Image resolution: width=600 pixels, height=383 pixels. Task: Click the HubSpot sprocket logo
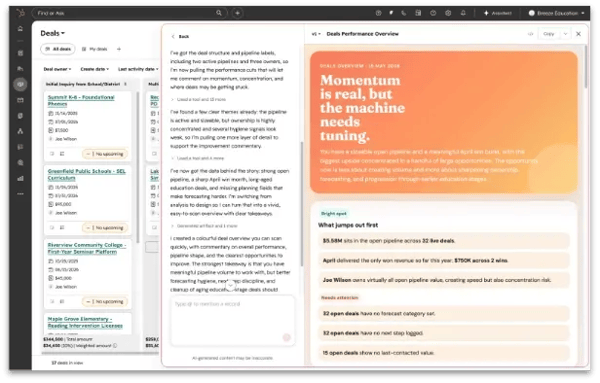(x=20, y=13)
